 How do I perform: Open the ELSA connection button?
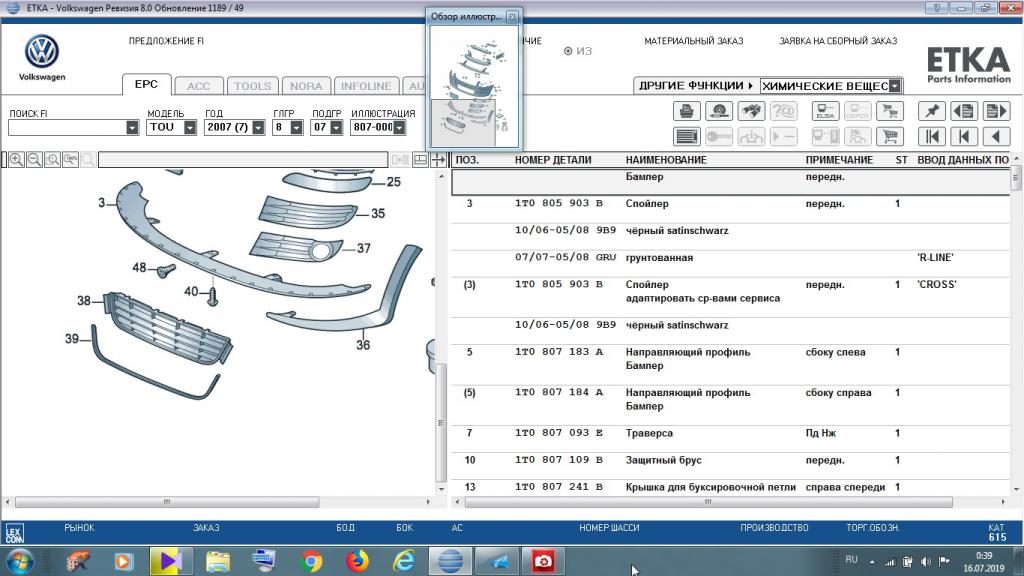(825, 111)
